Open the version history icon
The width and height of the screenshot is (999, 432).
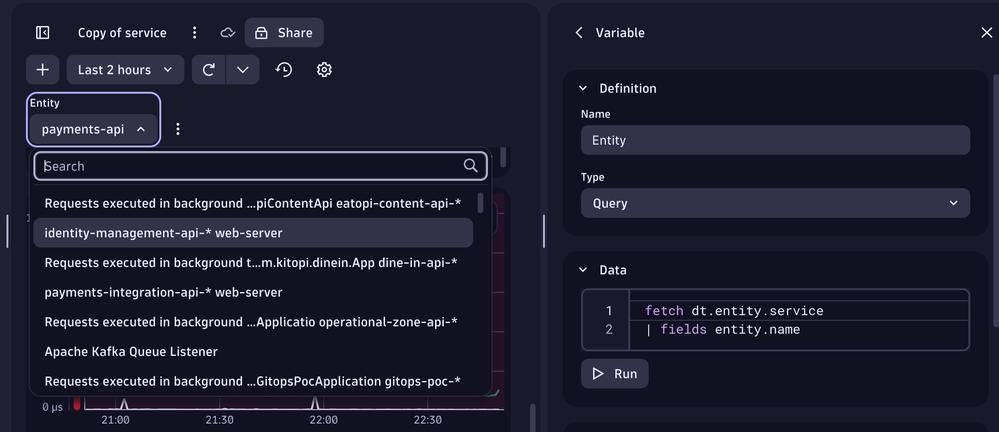[285, 70]
